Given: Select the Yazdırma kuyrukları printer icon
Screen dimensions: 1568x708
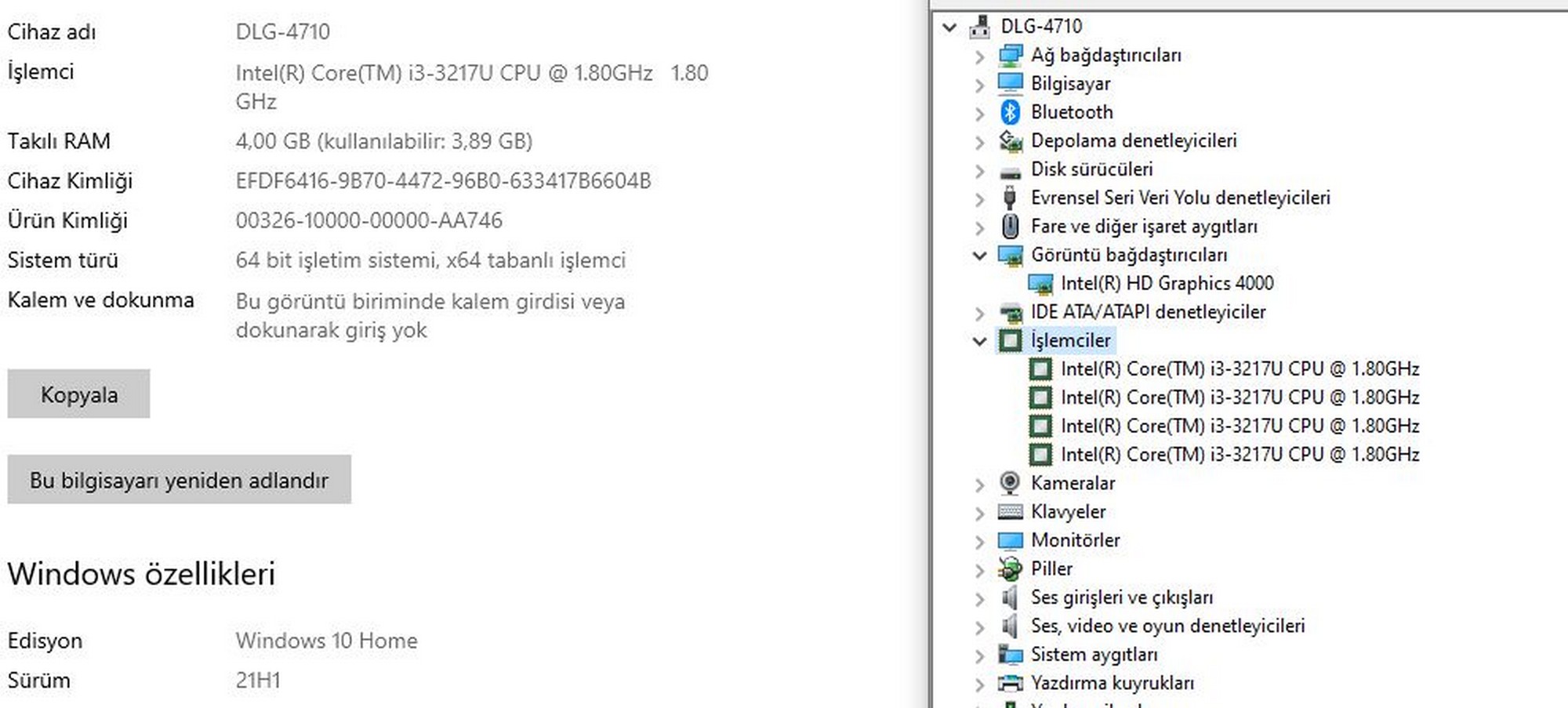Looking at the screenshot, I should pyautogui.click(x=1010, y=683).
